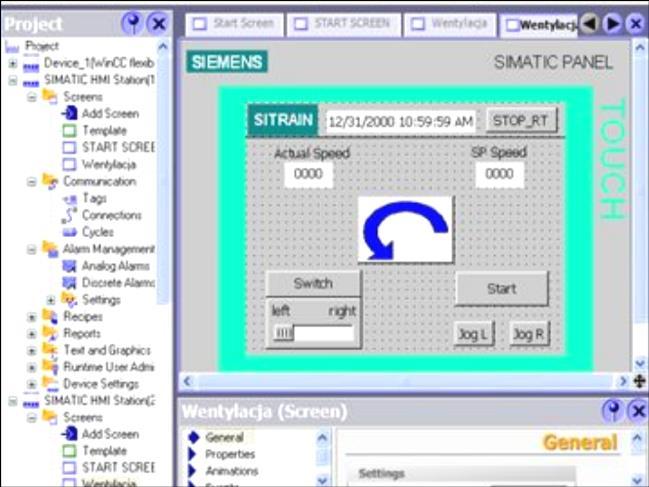Select the SP Speed value field

500,174
